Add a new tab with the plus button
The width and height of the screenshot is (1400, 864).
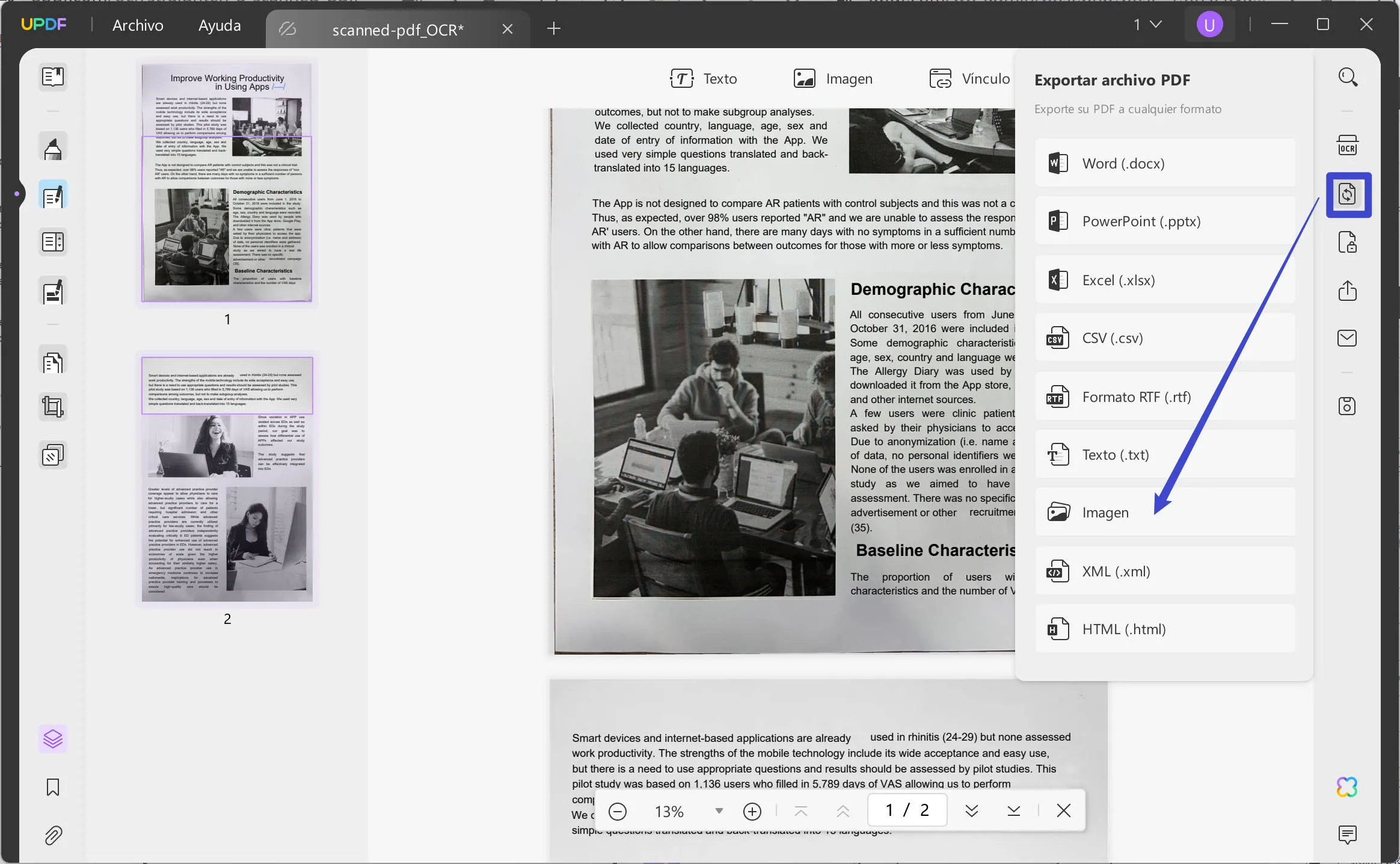coord(554,28)
